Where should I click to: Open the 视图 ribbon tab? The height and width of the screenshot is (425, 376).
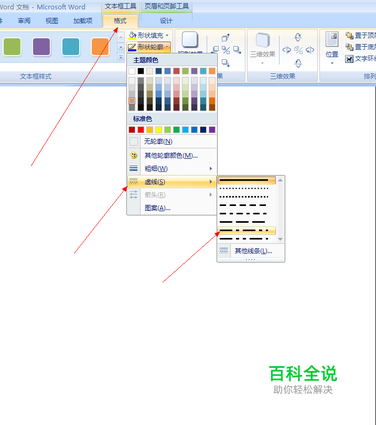coord(52,21)
